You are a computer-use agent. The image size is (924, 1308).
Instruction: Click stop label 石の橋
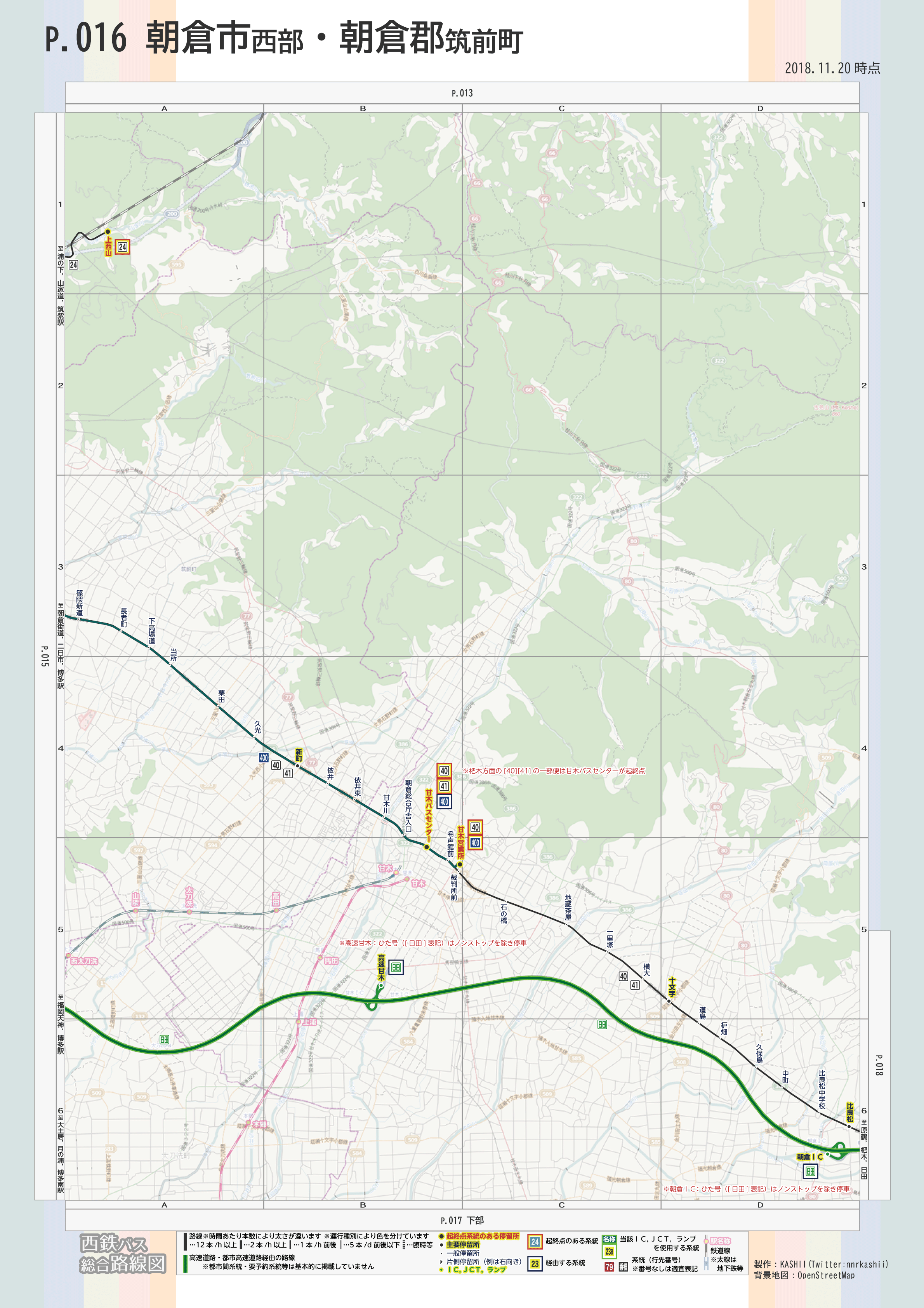[x=504, y=913]
